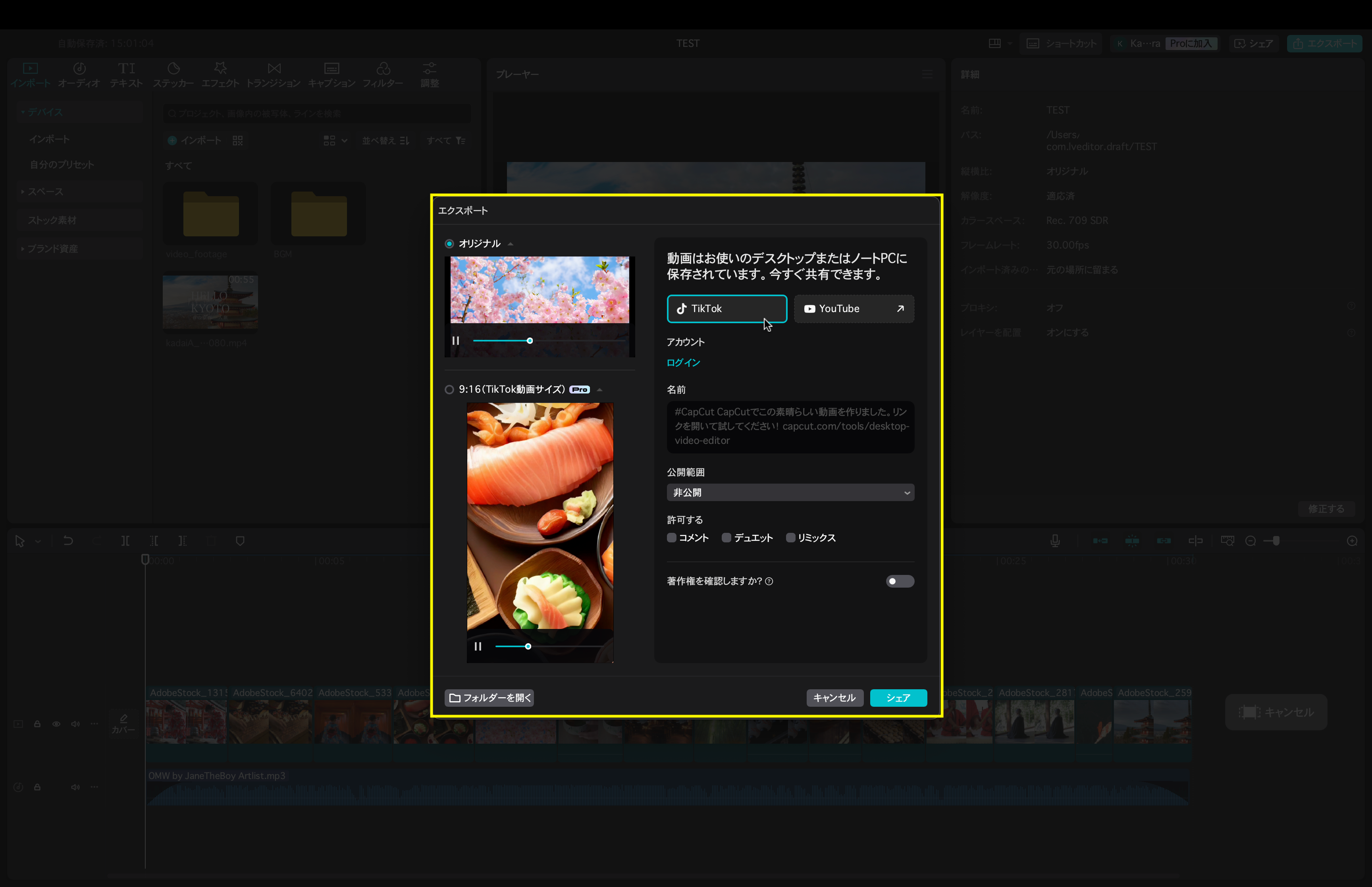Open the 調整 tab
Screen dimensions: 1372x887
point(430,75)
